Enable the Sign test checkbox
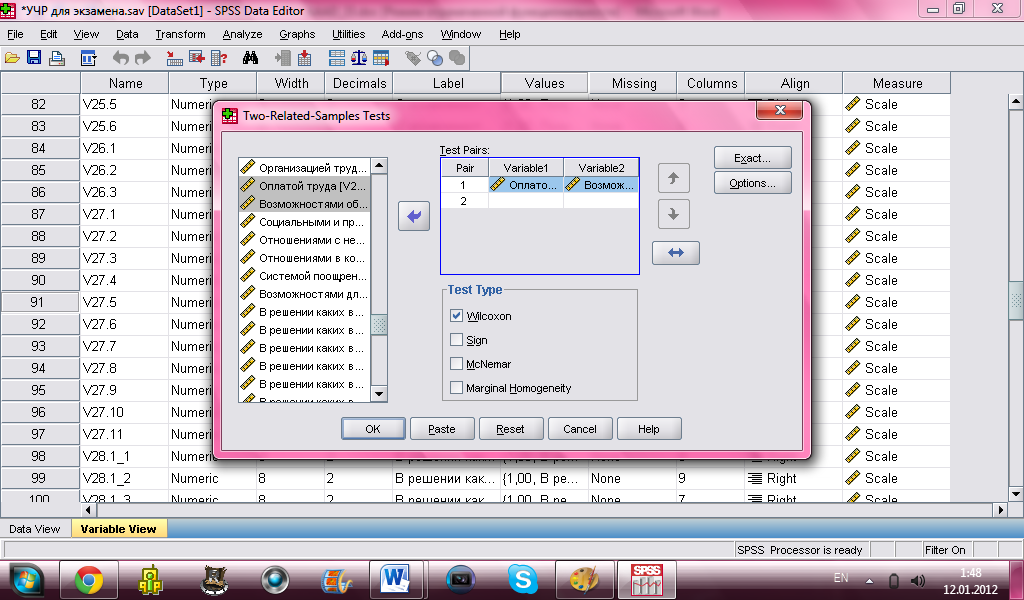Viewport: 1024px width, 600px height. coord(456,339)
